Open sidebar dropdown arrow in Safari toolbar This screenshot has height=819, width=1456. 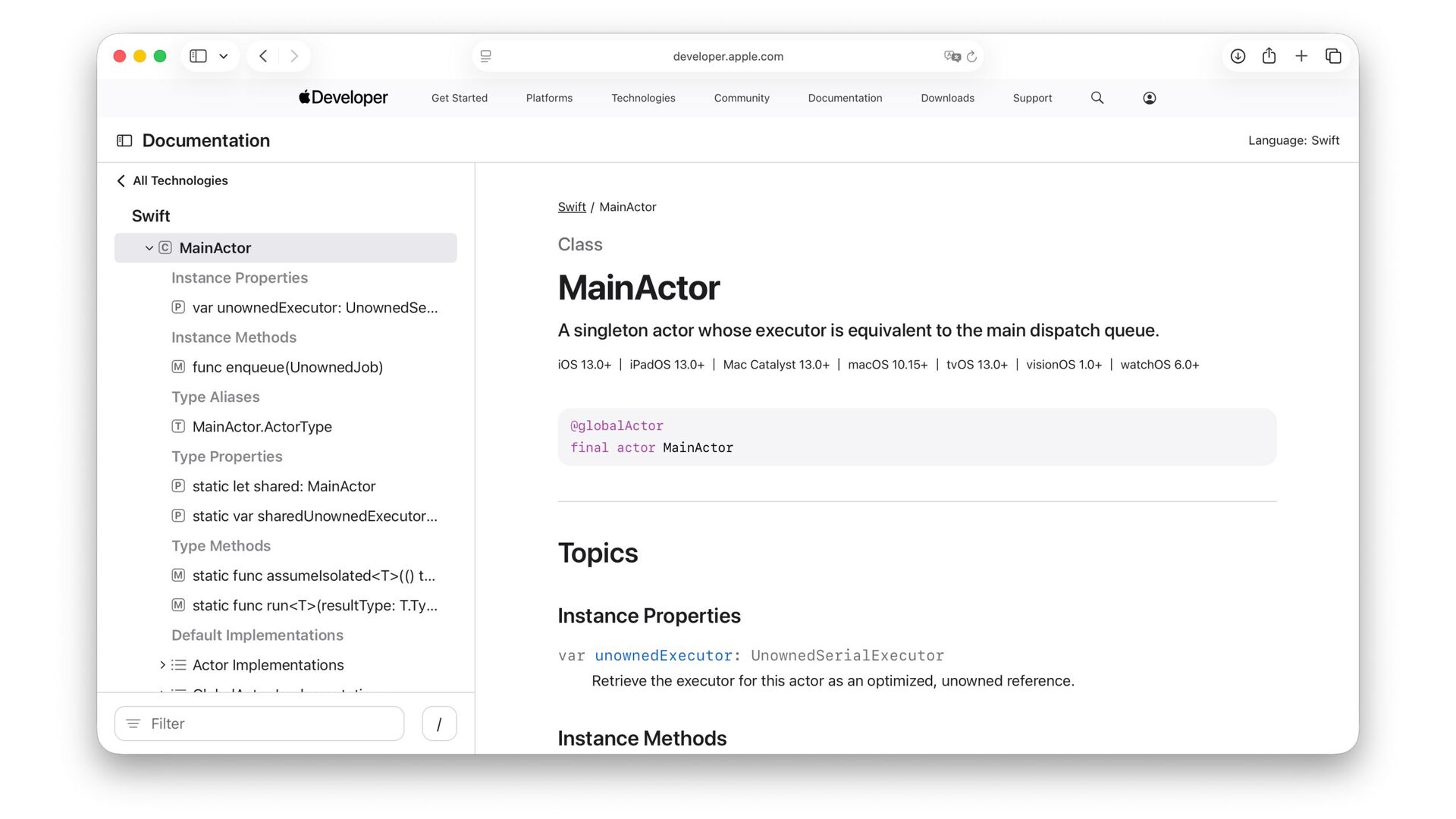tap(223, 56)
